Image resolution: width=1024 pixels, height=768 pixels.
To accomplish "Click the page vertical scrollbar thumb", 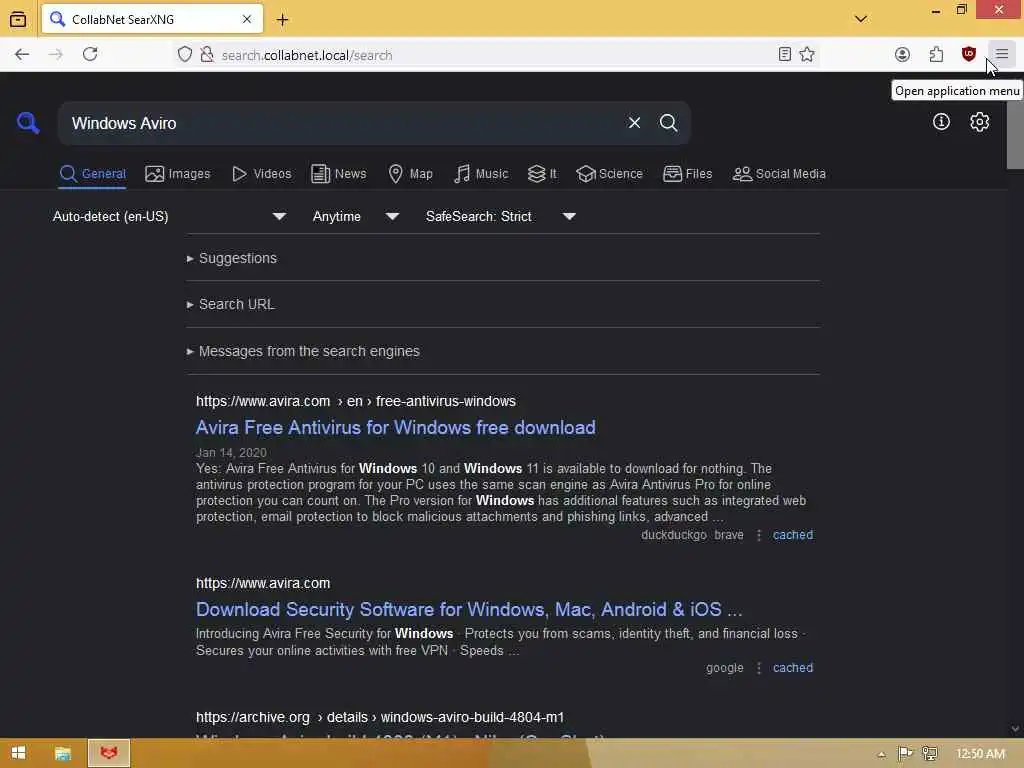I will click(x=1015, y=135).
